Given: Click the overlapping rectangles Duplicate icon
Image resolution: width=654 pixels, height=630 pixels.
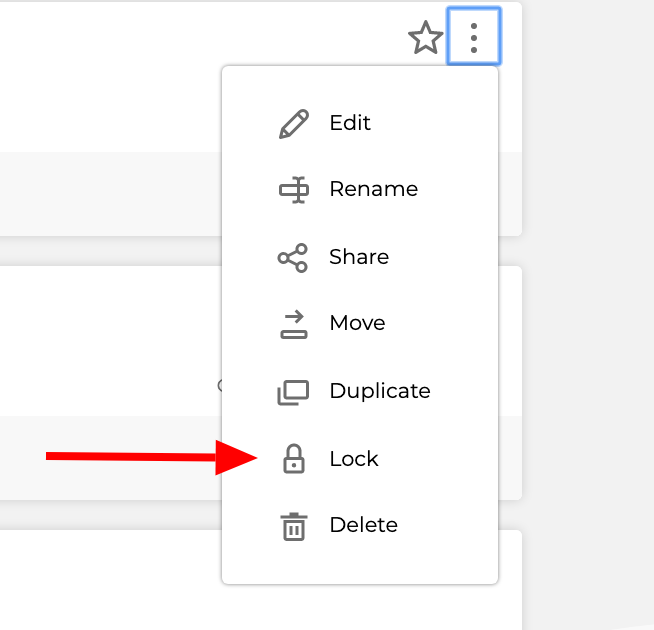Looking at the screenshot, I should [x=293, y=392].
